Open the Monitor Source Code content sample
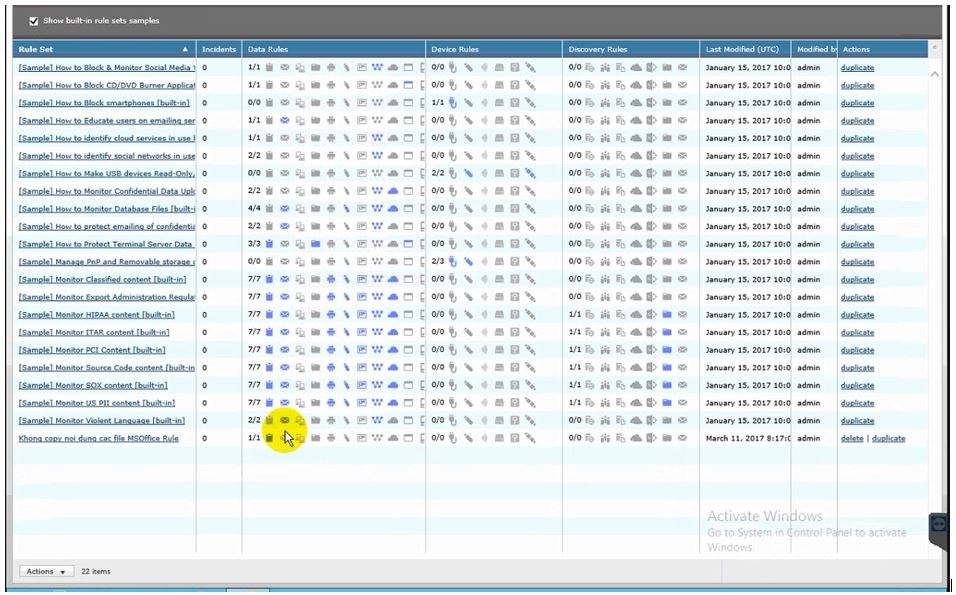The height and width of the screenshot is (595, 956). (x=106, y=368)
